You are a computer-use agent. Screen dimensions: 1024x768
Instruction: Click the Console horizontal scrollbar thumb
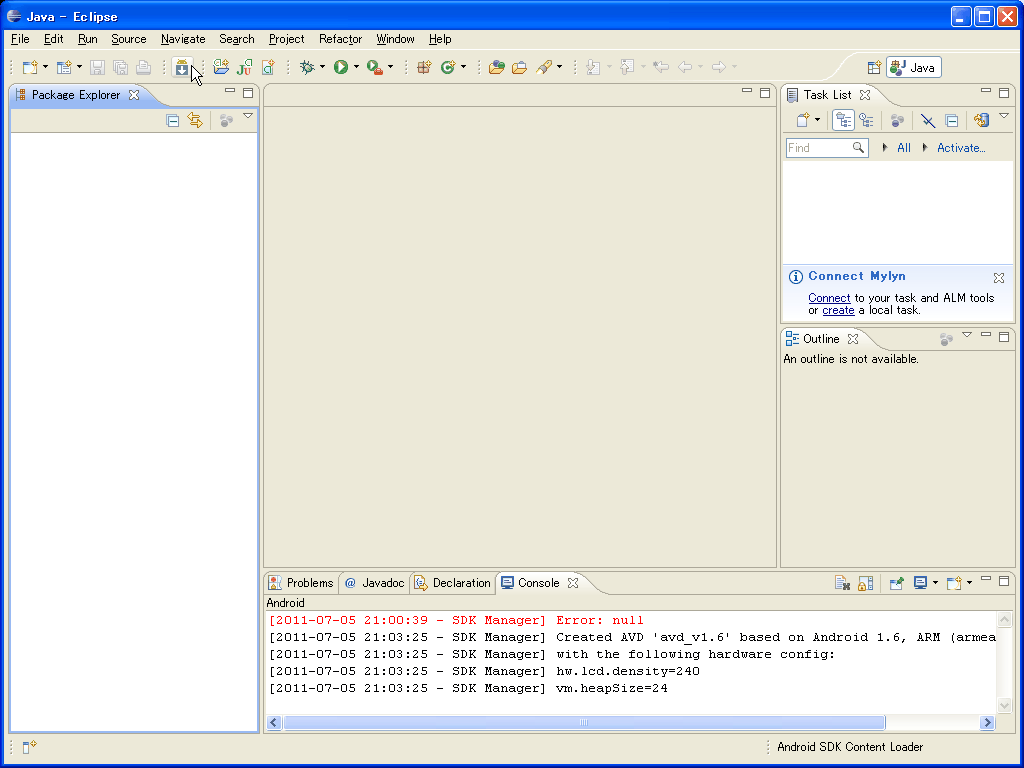584,722
